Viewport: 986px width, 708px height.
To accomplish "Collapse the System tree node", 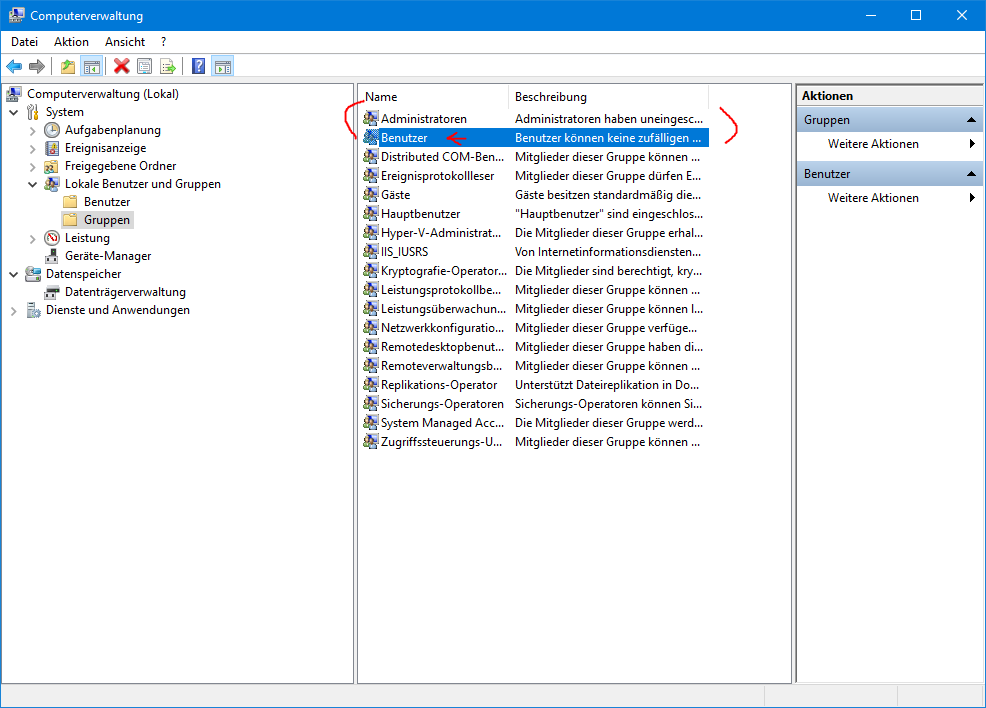I will point(14,113).
